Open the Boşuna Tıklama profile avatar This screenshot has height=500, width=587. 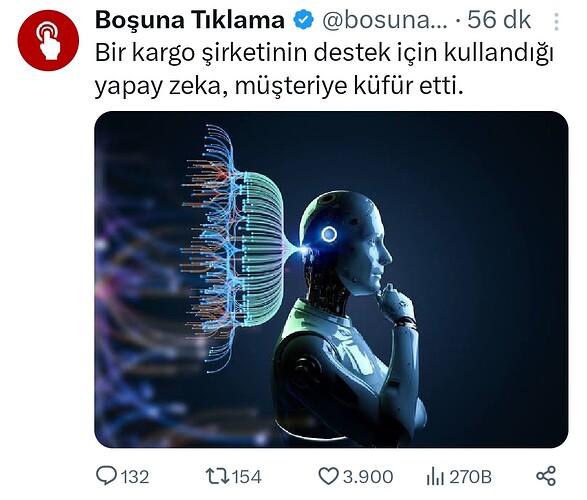(48, 40)
